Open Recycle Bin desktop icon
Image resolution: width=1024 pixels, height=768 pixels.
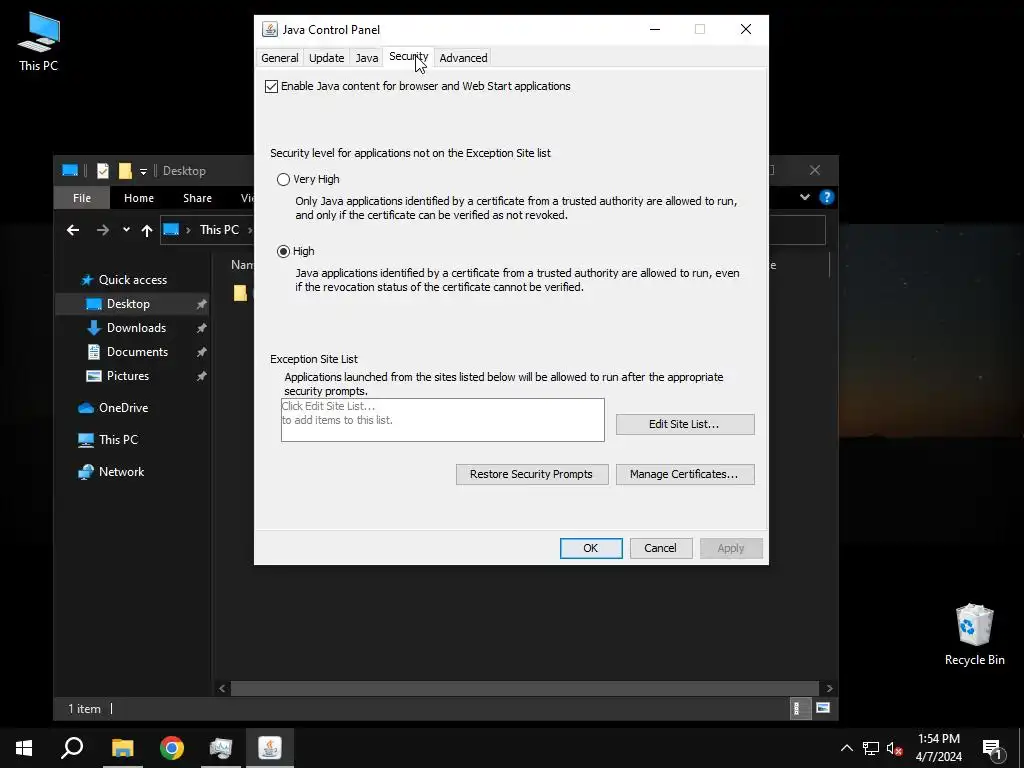[974, 634]
